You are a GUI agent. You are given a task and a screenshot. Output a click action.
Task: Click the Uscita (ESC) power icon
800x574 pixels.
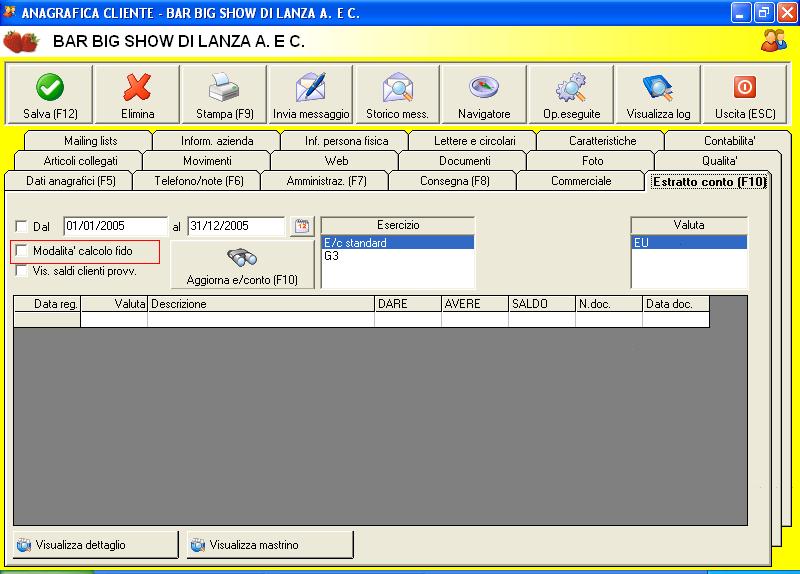click(744, 87)
